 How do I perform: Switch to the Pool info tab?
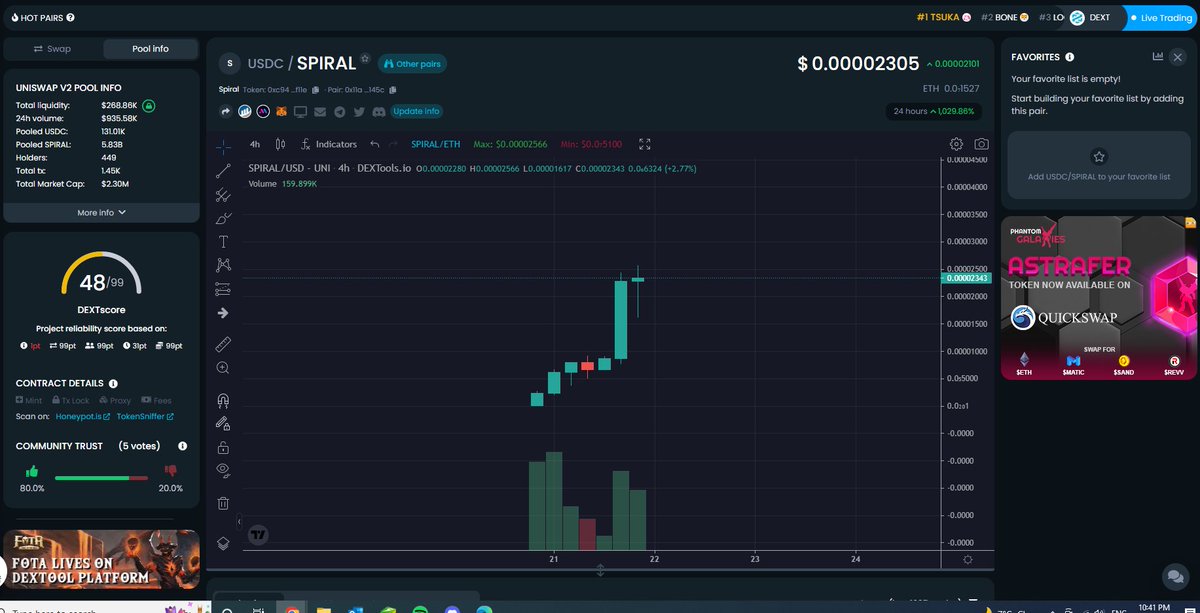[x=150, y=48]
